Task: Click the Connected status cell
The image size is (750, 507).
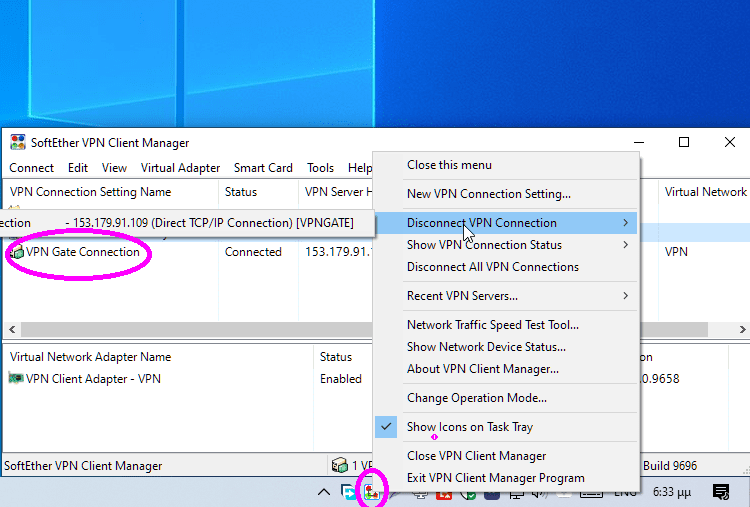Action: click(253, 252)
